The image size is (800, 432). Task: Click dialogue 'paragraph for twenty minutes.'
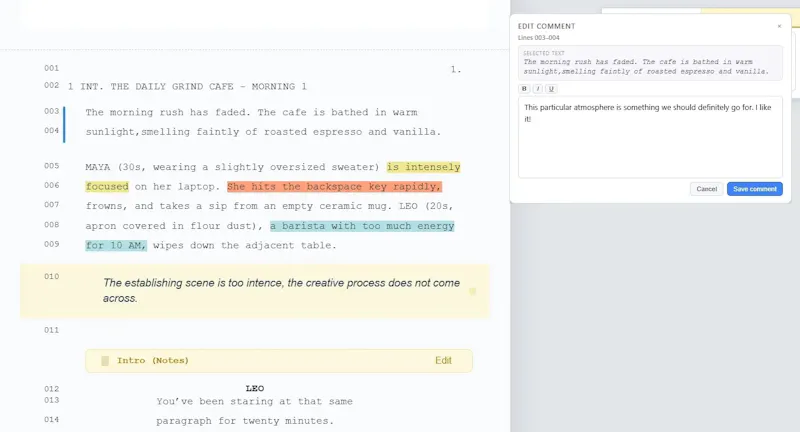245,421
